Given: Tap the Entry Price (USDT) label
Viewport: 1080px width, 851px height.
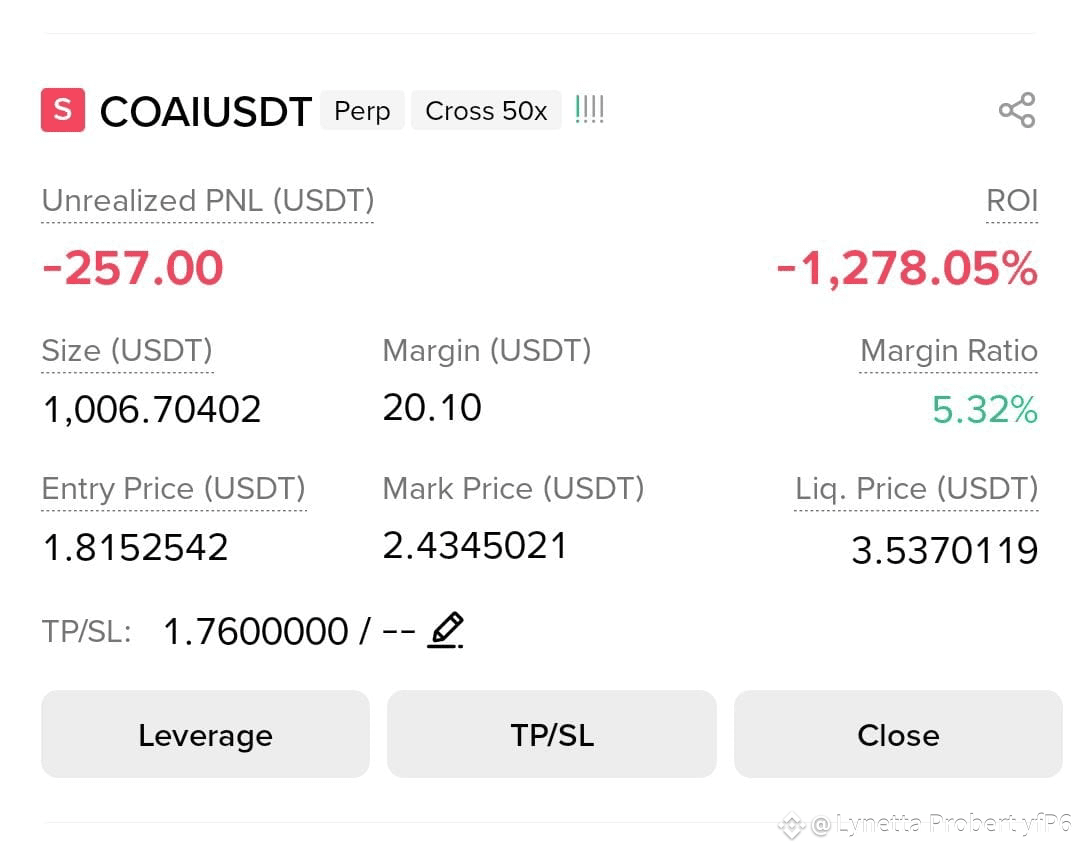Looking at the screenshot, I should click(x=174, y=490).
